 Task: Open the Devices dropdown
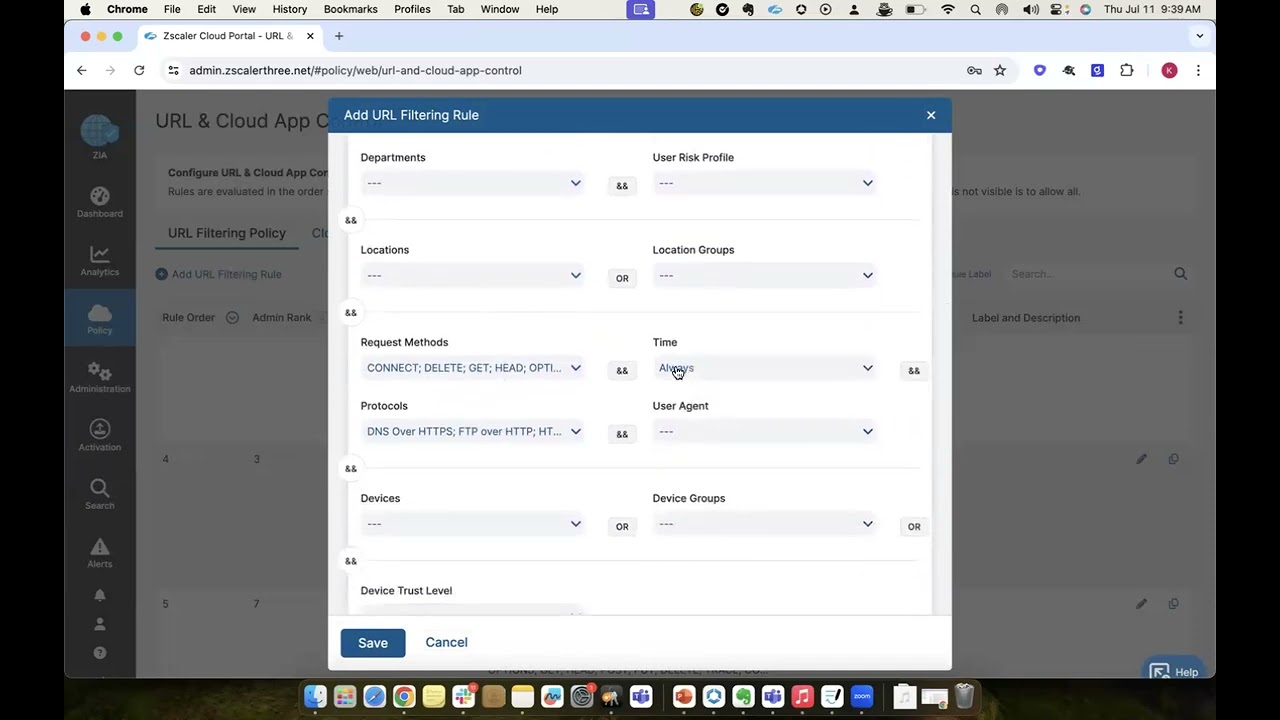[x=473, y=524]
